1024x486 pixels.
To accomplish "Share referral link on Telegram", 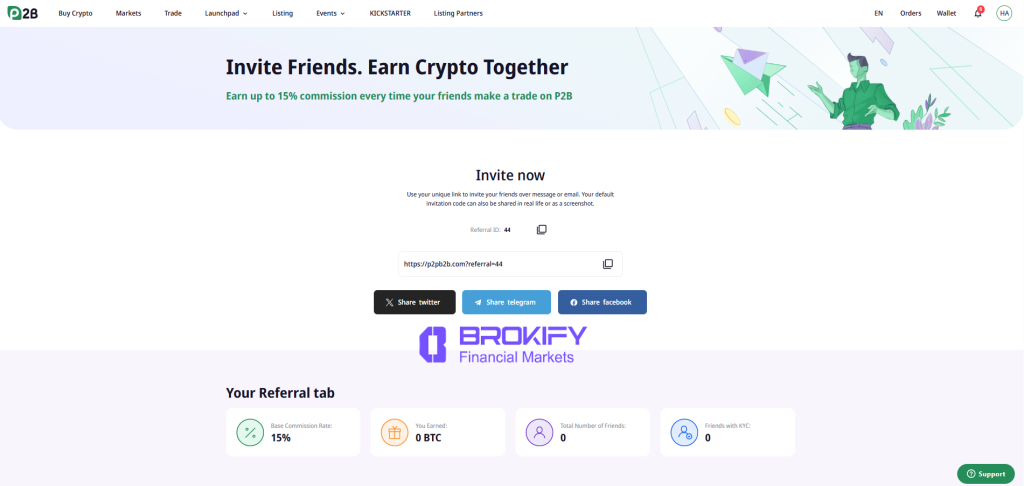I will click(x=506, y=302).
